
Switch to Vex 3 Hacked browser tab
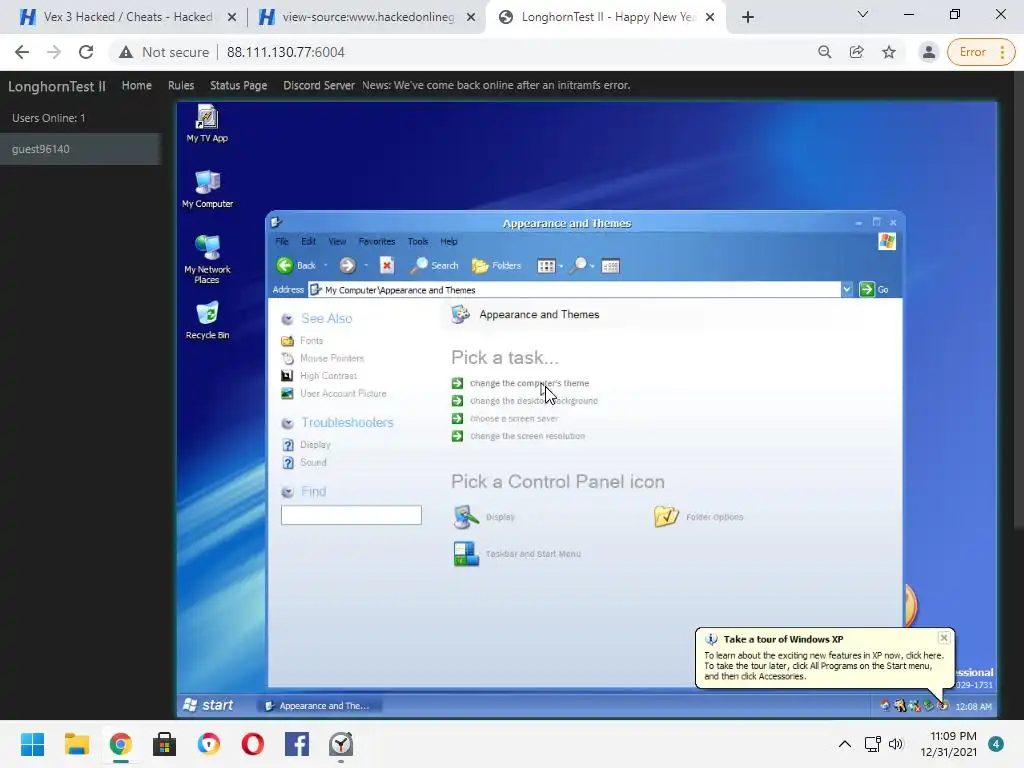(127, 17)
